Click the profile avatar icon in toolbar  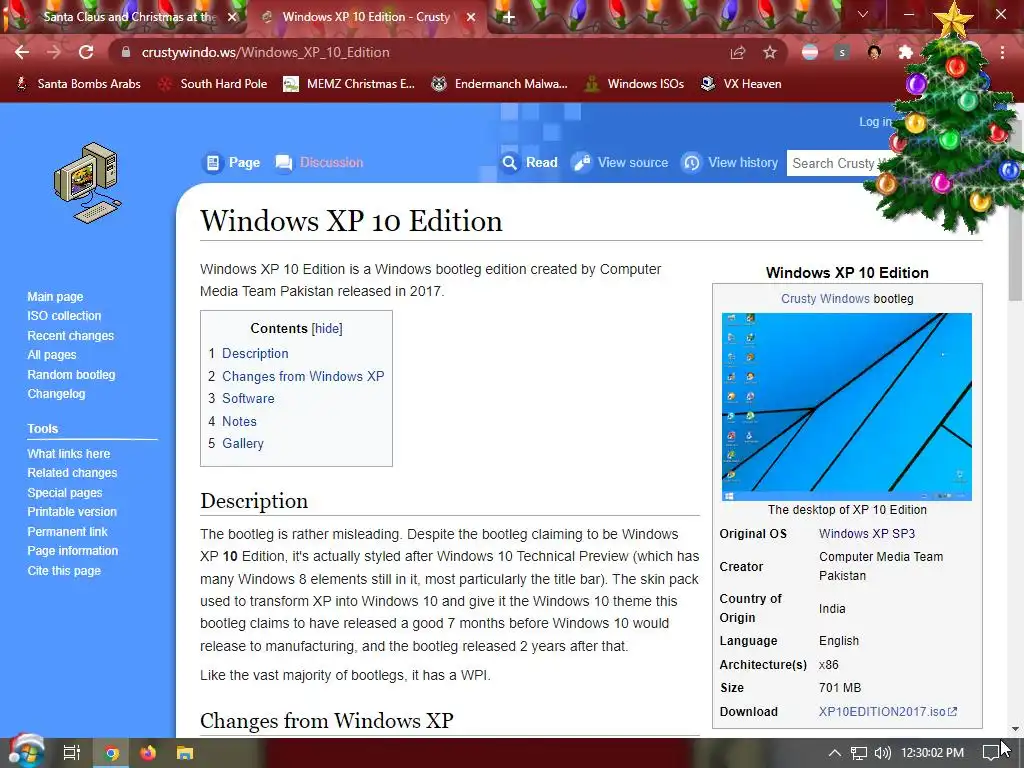(x=874, y=52)
